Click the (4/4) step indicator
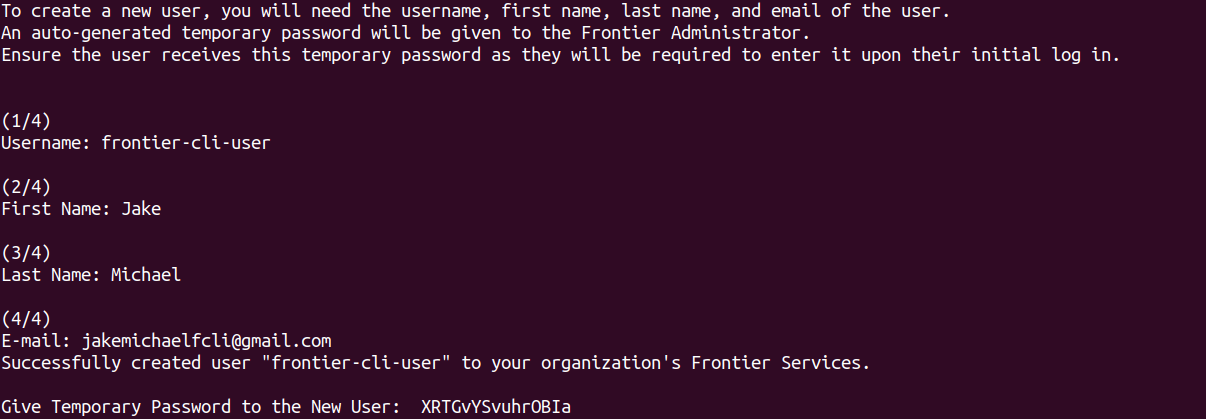1206x419 pixels. pyautogui.click(x=26, y=319)
